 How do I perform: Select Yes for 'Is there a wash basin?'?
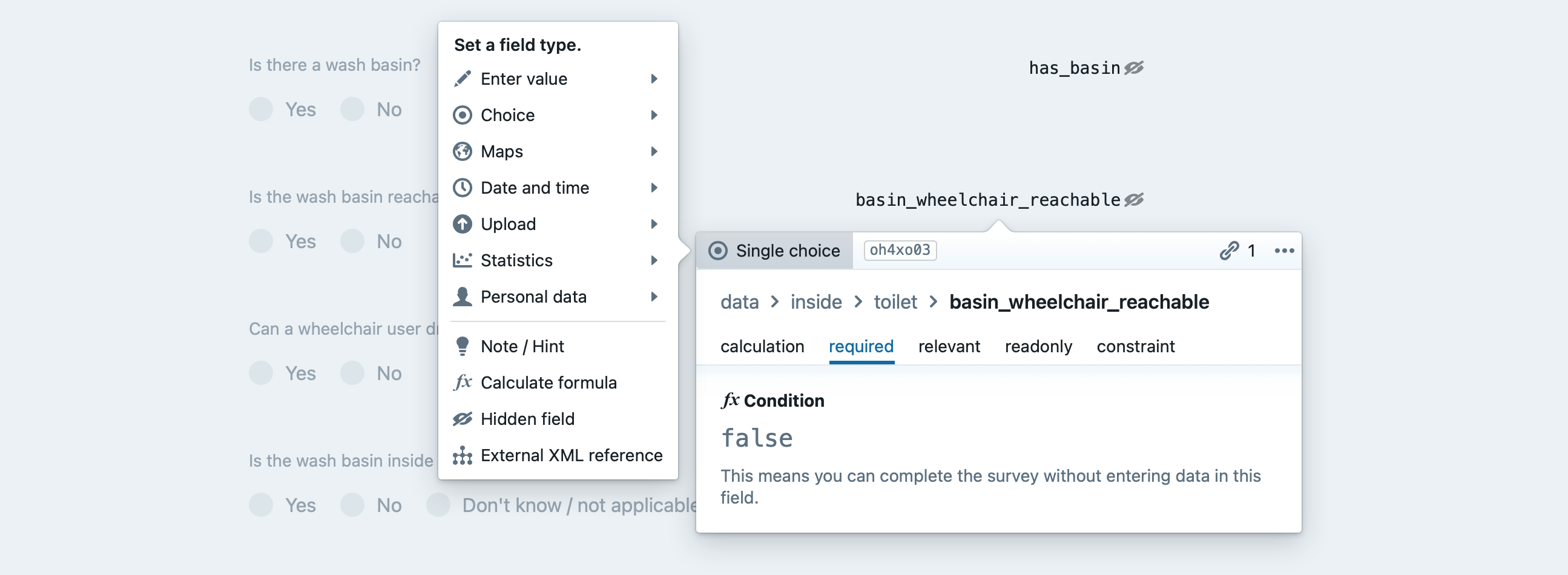pyautogui.click(x=261, y=110)
